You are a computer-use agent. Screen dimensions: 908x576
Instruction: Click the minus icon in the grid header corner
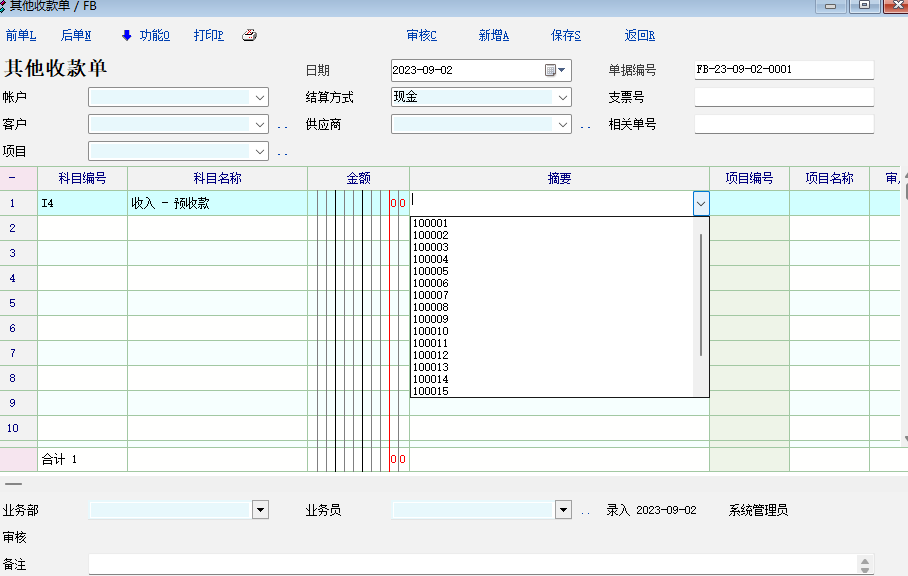click(13, 178)
